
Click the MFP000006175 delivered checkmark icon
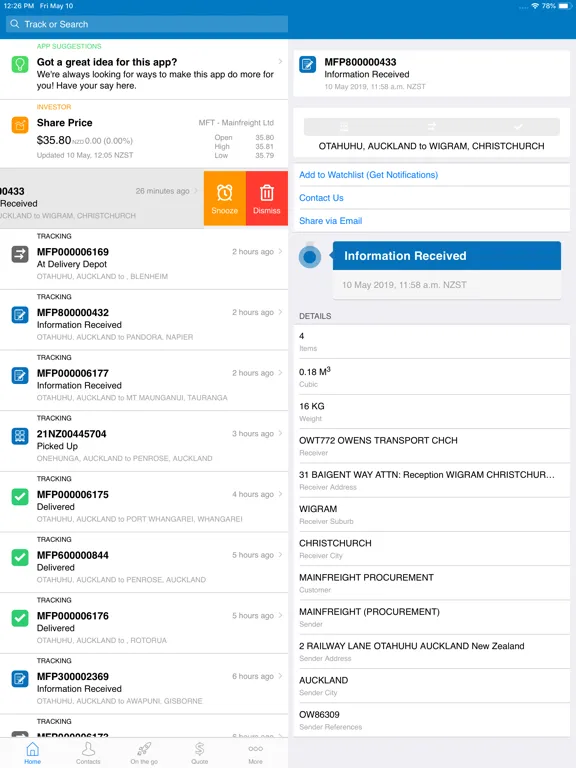20,497
